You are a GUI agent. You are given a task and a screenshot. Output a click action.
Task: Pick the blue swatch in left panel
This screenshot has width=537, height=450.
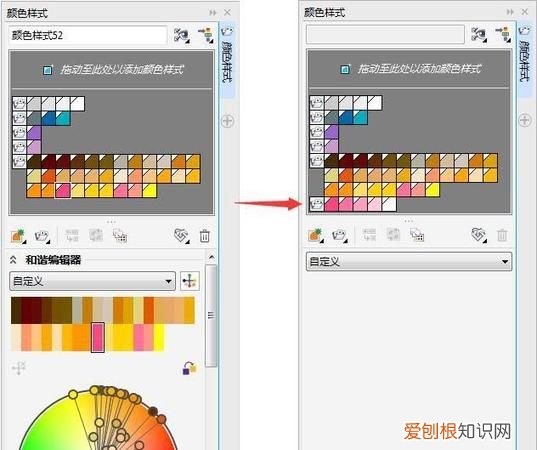coord(48,118)
